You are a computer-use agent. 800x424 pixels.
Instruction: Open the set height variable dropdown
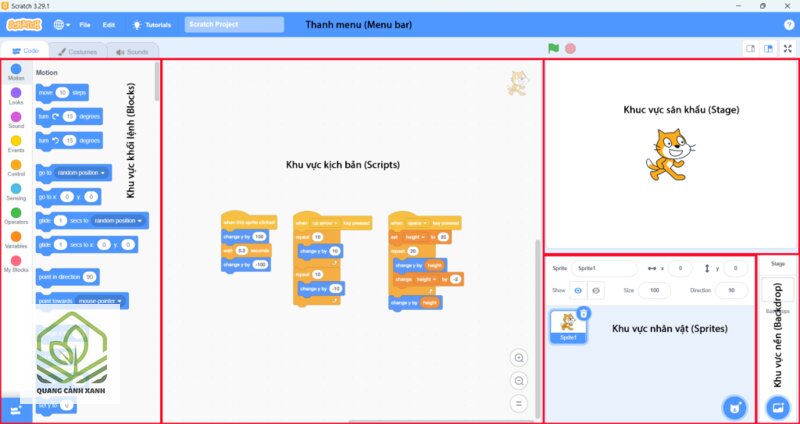[x=414, y=237]
